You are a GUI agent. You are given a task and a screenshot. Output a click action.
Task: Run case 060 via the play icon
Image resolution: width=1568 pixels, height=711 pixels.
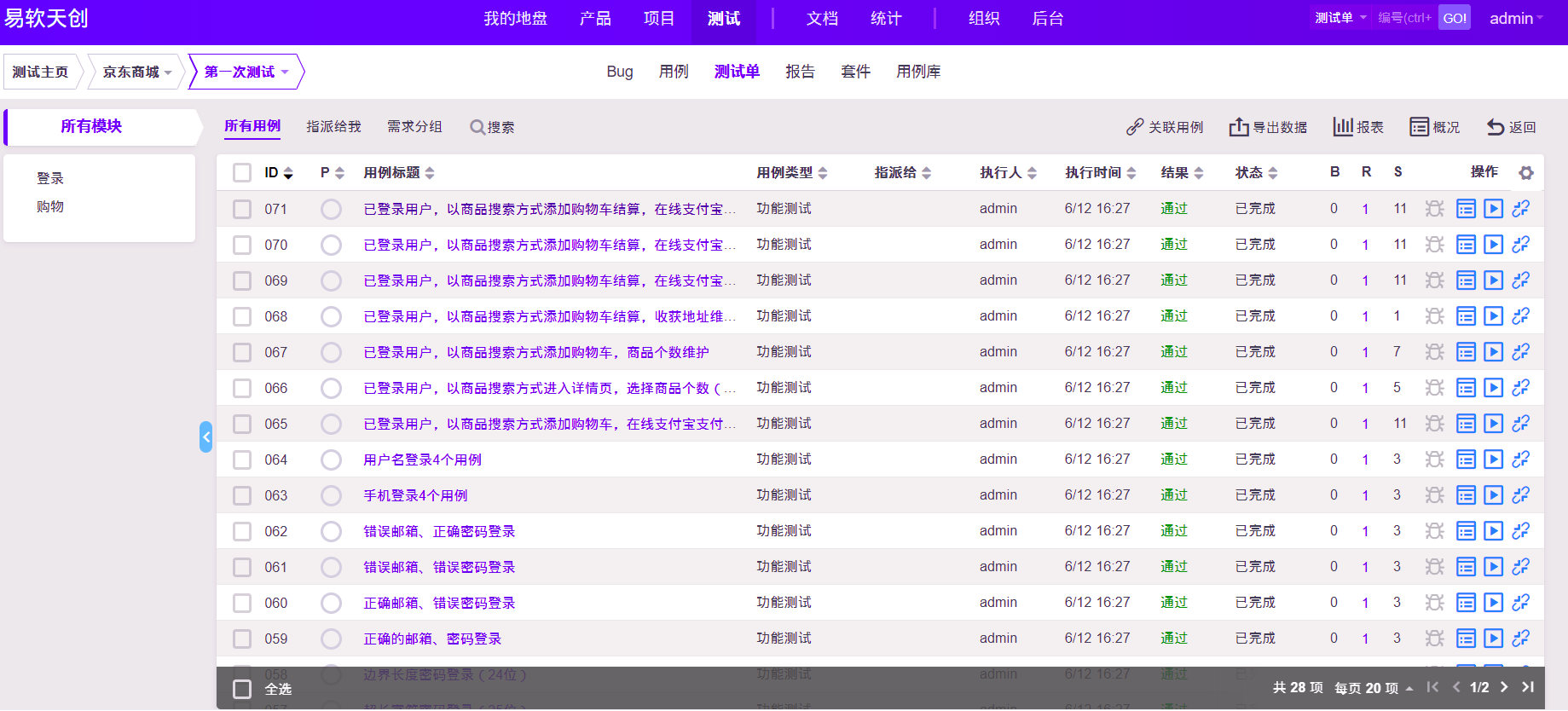(1493, 603)
